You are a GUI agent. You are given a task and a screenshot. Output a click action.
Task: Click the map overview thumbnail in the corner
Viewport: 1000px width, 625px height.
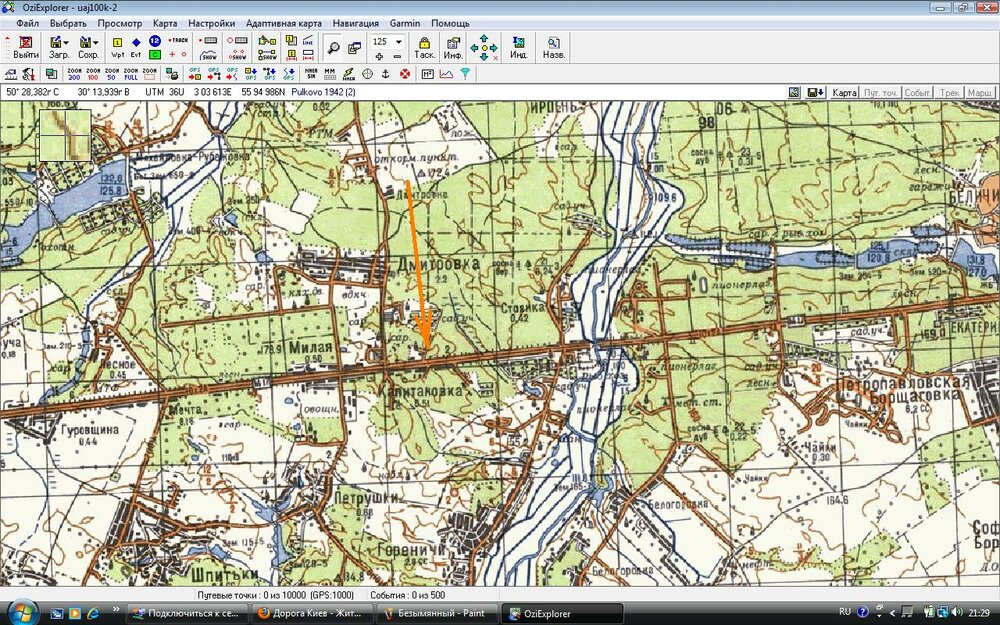point(65,135)
